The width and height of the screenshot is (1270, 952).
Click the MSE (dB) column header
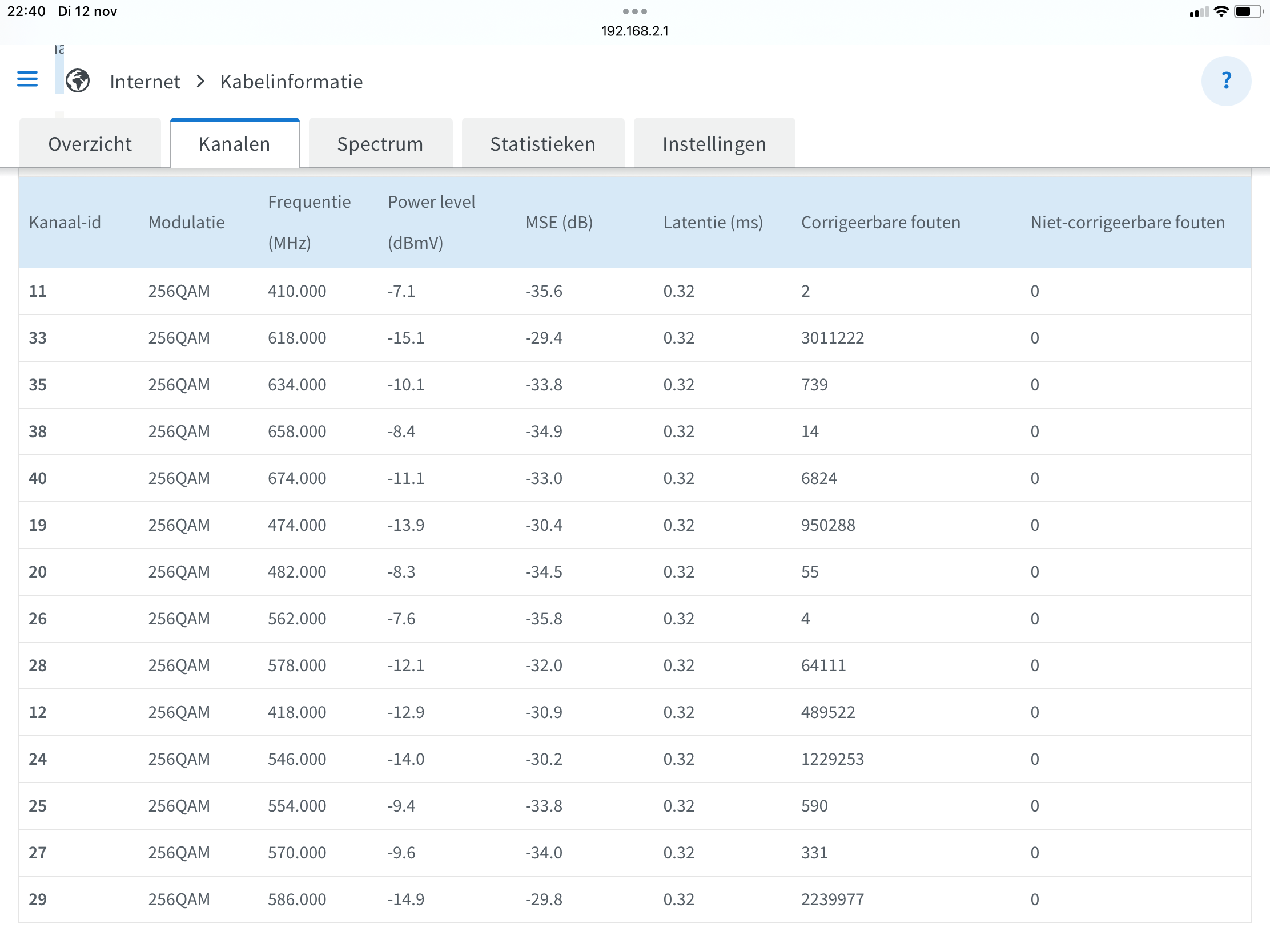[558, 222]
